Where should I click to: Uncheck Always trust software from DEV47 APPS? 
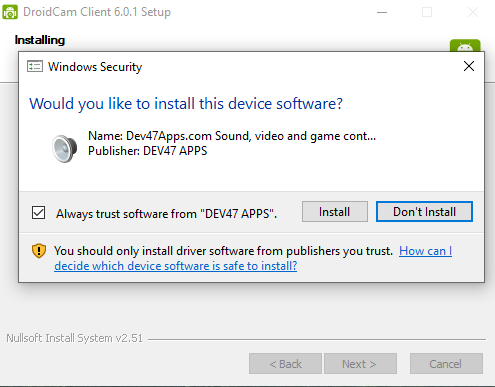(38, 212)
